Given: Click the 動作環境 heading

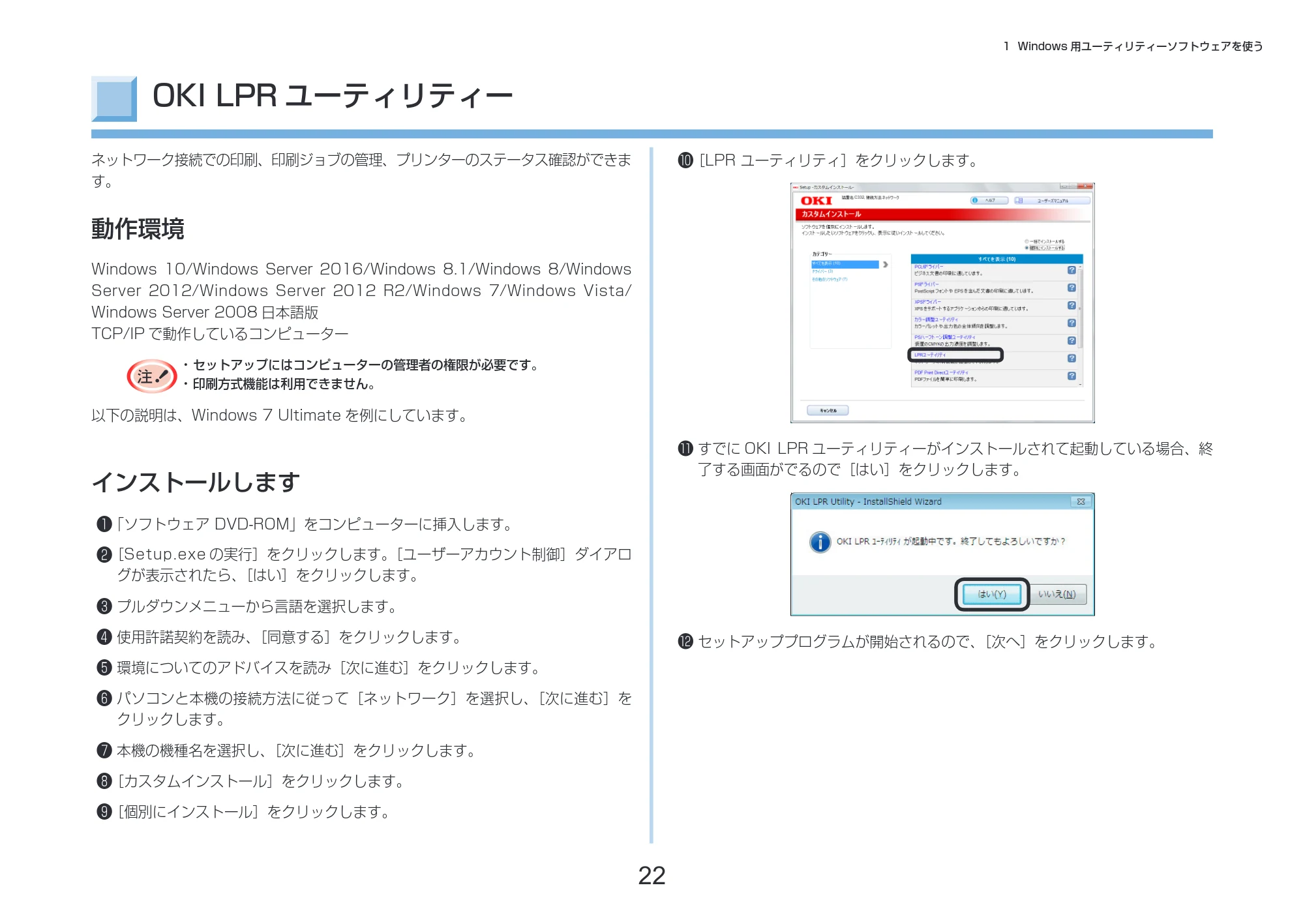Looking at the screenshot, I should tap(138, 229).
